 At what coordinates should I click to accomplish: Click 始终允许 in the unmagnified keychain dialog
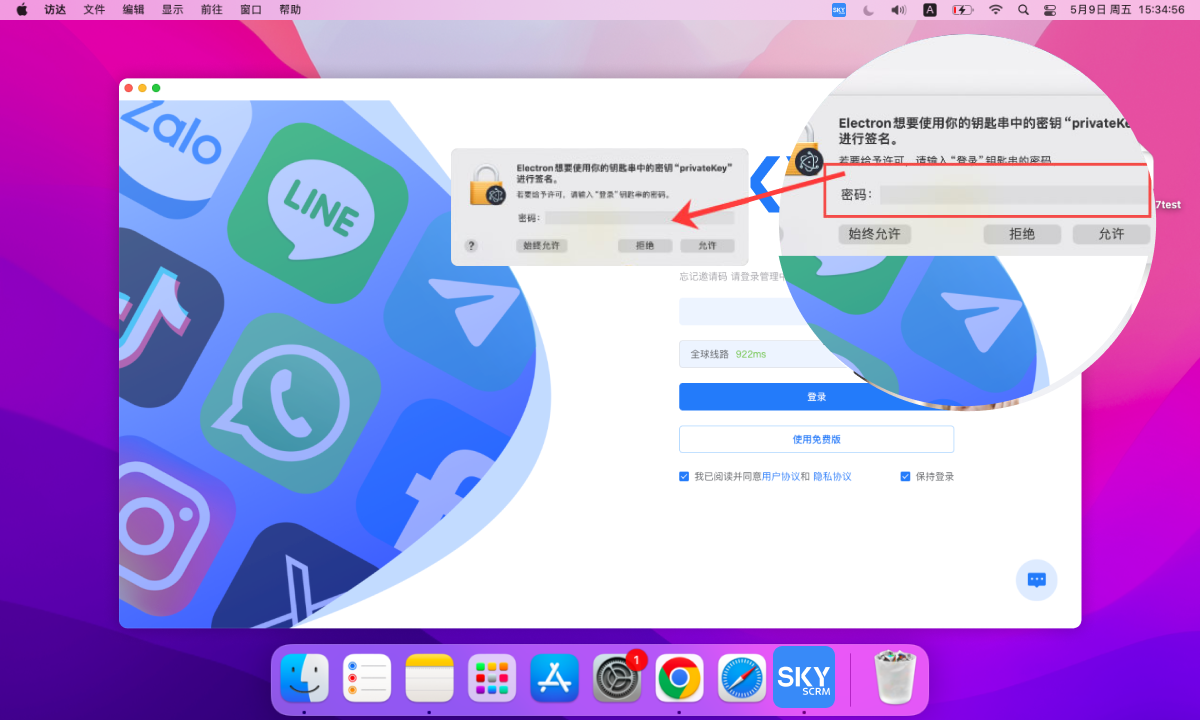coord(542,245)
